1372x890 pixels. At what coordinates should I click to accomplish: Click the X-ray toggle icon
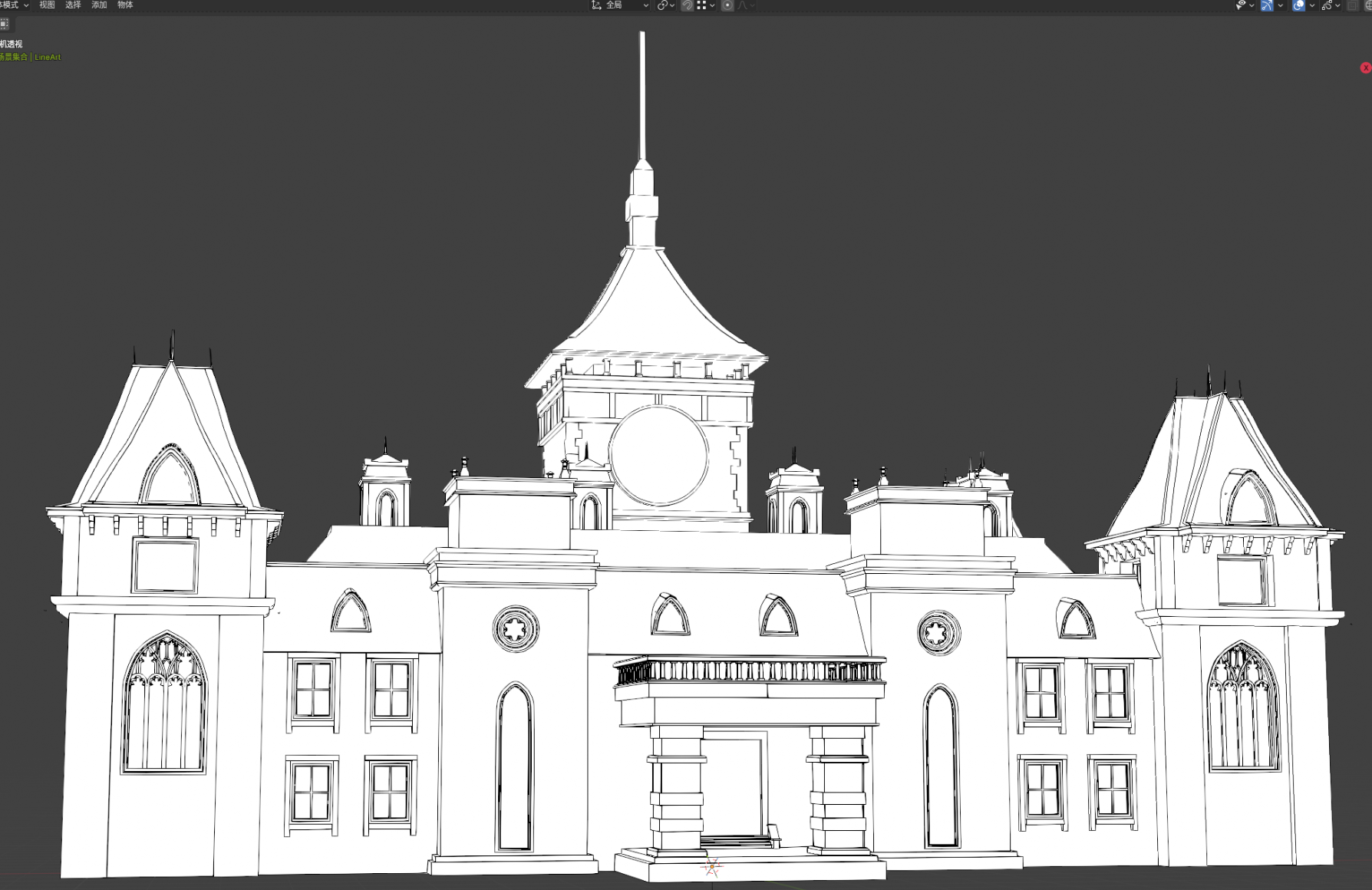[1353, 5]
